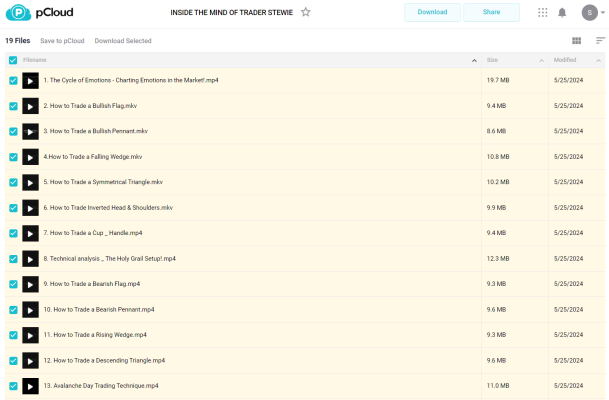The height and width of the screenshot is (400, 609).
Task: Sort files by the Size column
Action: point(492,60)
